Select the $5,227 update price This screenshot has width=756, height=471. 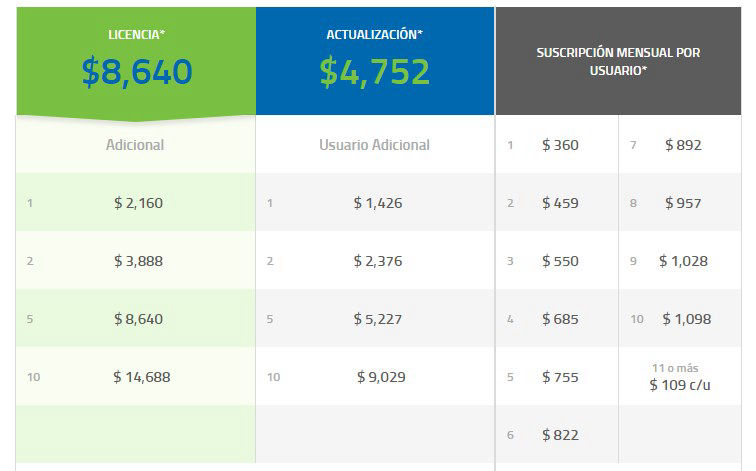378,319
